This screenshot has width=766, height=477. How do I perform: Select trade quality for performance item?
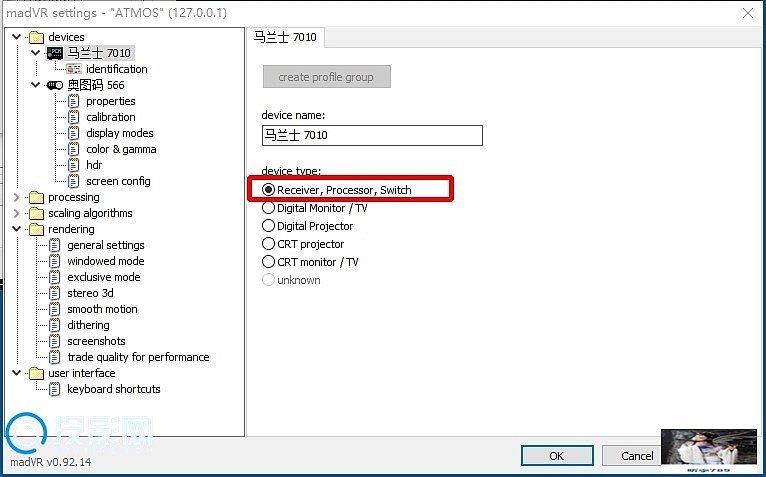(x=138, y=357)
